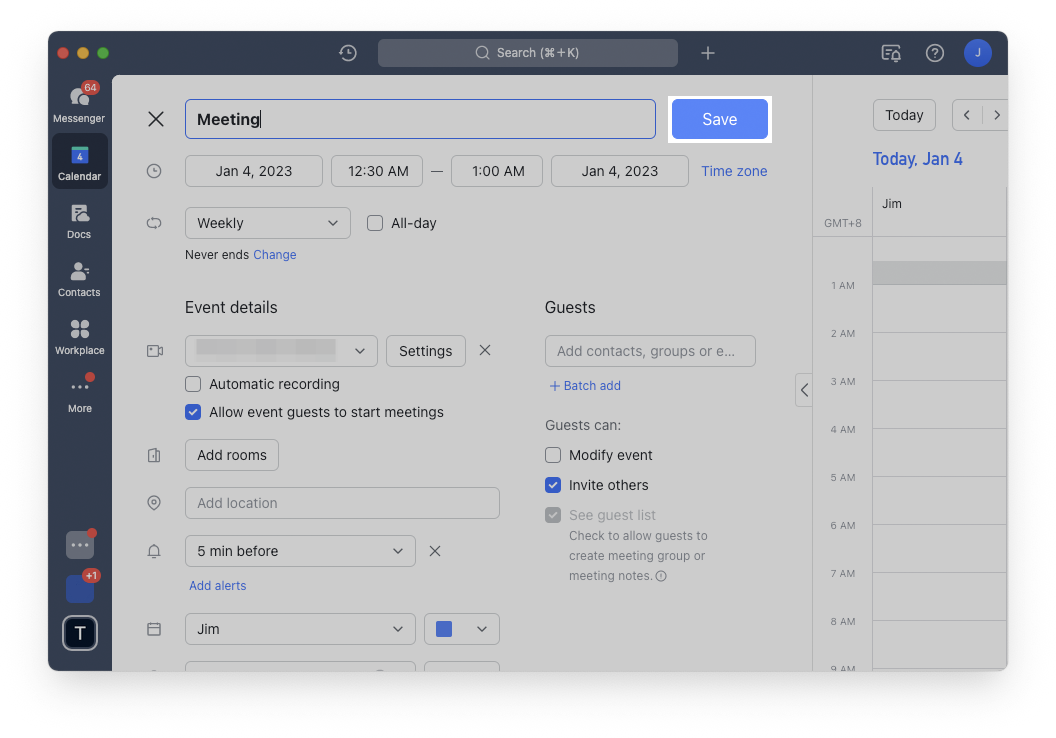
Task: Open the event color swatch picker
Action: [x=461, y=629]
